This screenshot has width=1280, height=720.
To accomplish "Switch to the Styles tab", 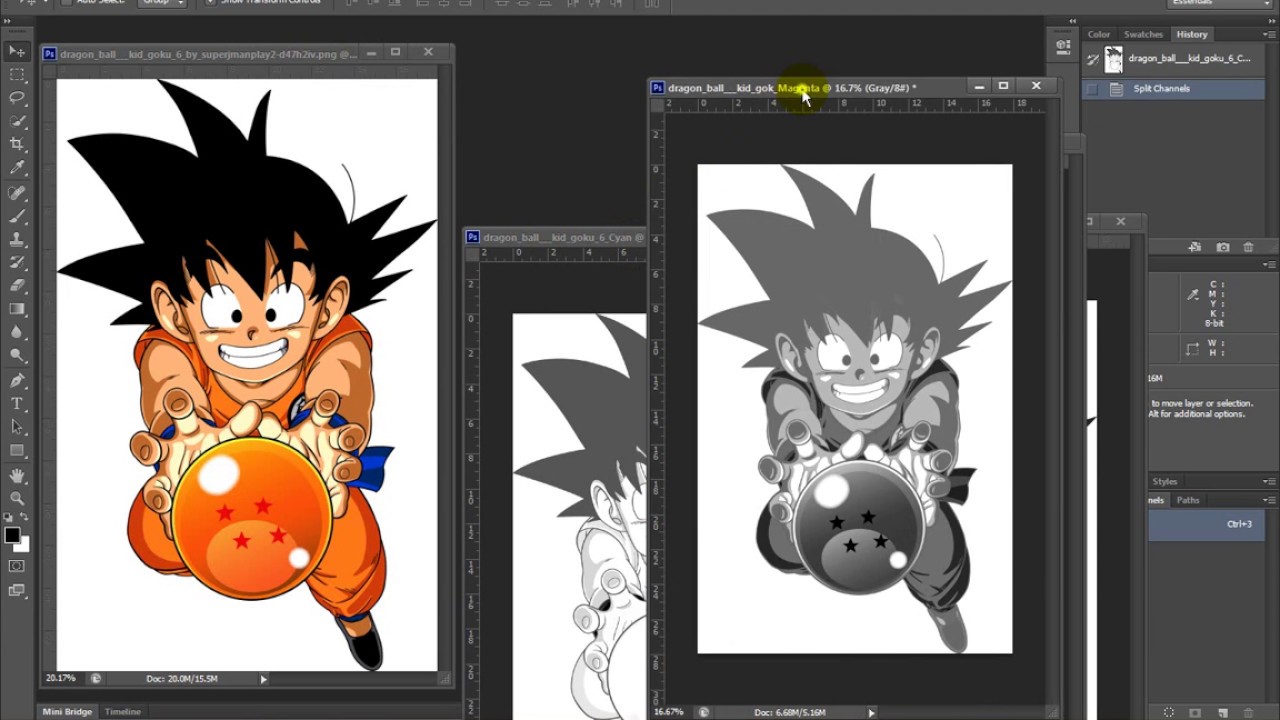I will (1165, 481).
